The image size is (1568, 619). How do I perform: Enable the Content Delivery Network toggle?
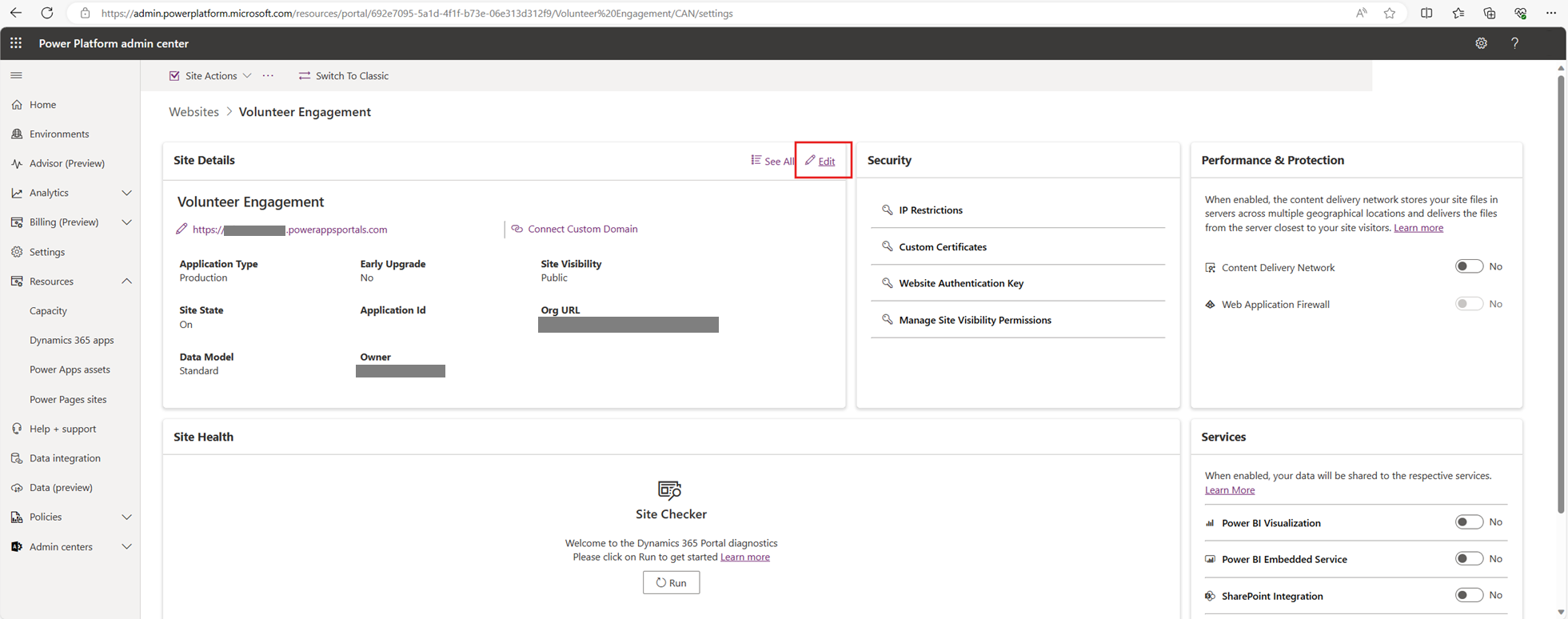1469,266
